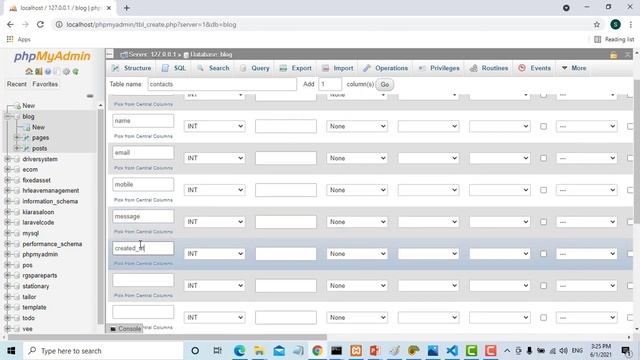Tick Null checkbox for created_at column
The width and height of the screenshot is (640, 360).
tap(543, 253)
